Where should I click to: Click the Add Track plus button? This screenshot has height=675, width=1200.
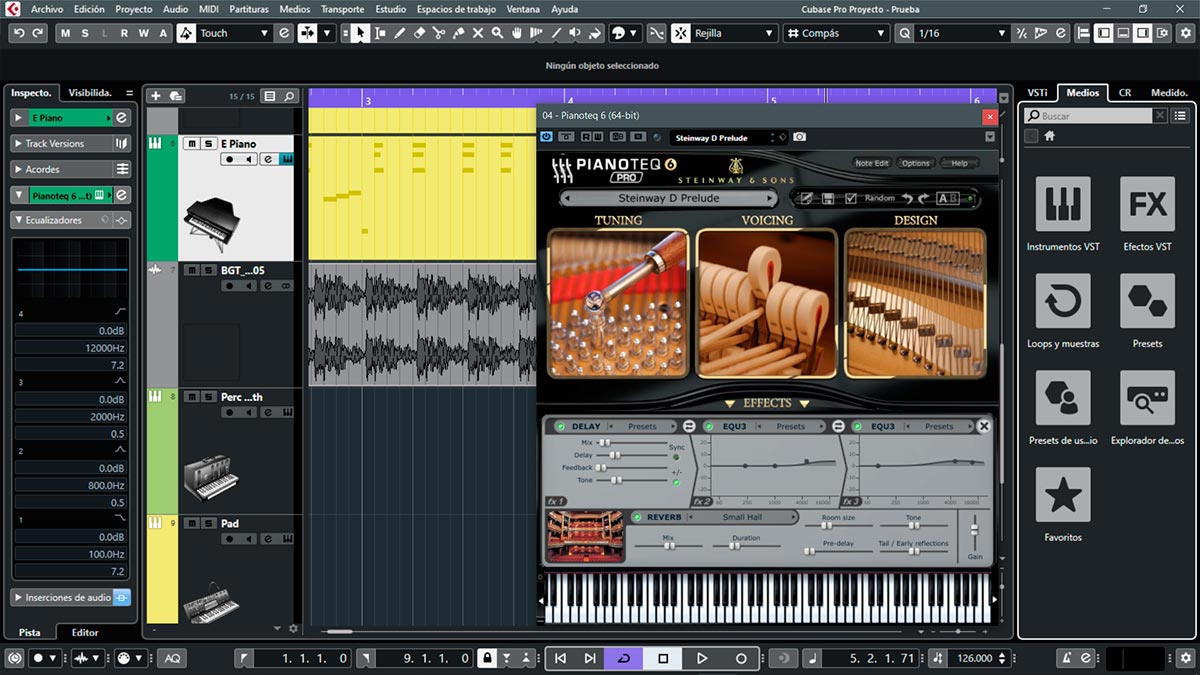tap(155, 96)
